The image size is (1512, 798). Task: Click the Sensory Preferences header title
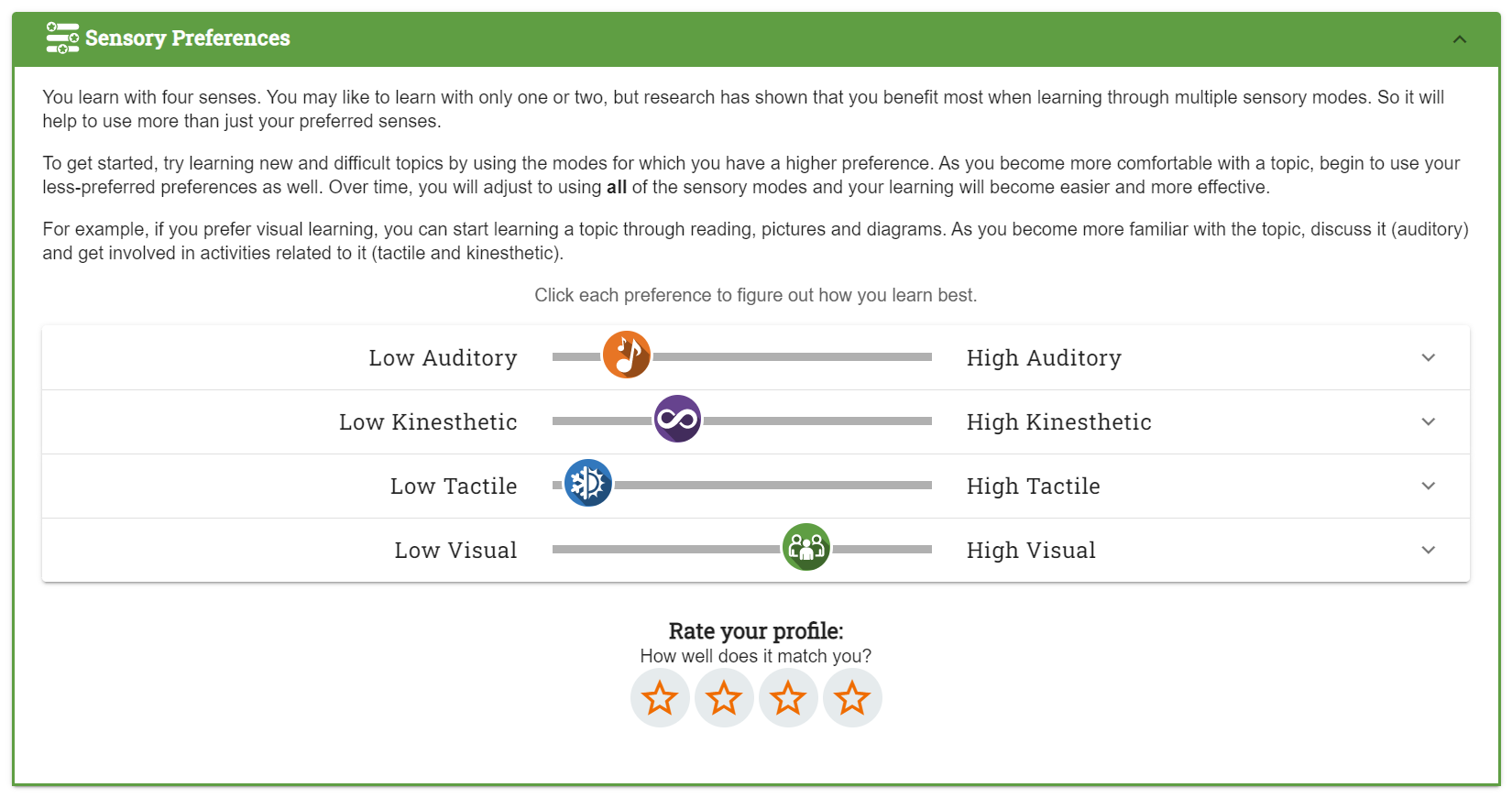pos(188,38)
